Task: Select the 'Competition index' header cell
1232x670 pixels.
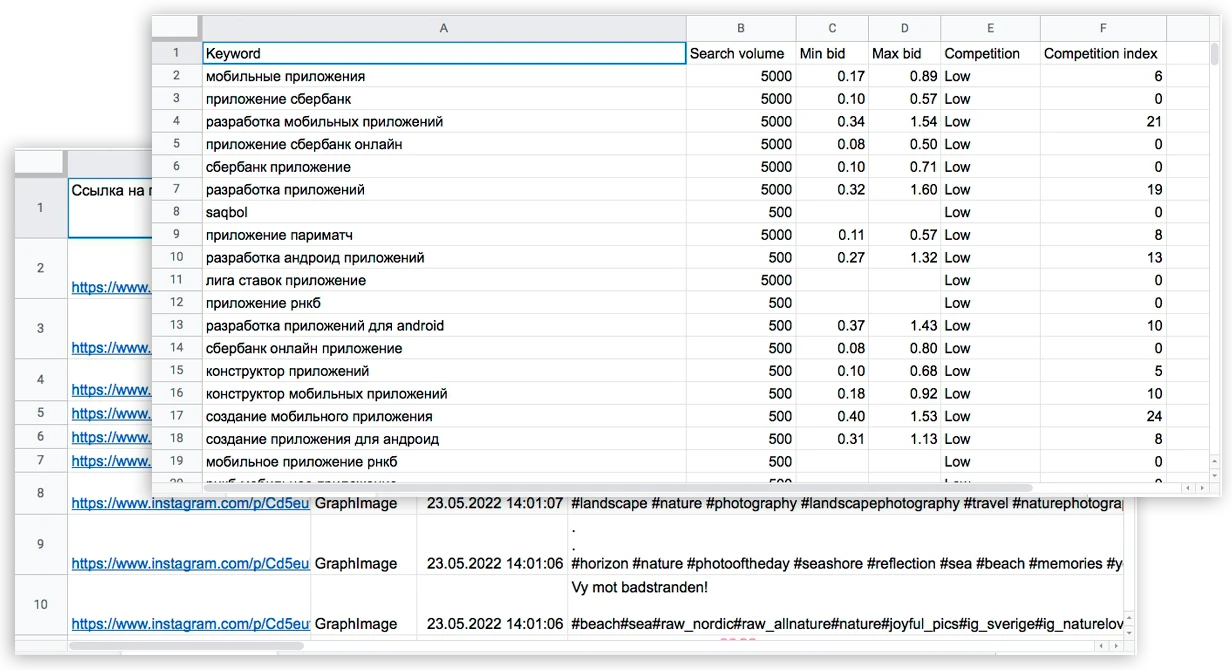Action: point(1103,54)
